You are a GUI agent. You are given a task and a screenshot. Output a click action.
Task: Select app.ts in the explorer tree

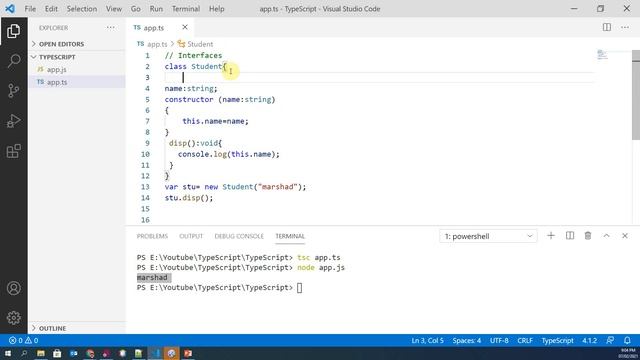[57, 82]
